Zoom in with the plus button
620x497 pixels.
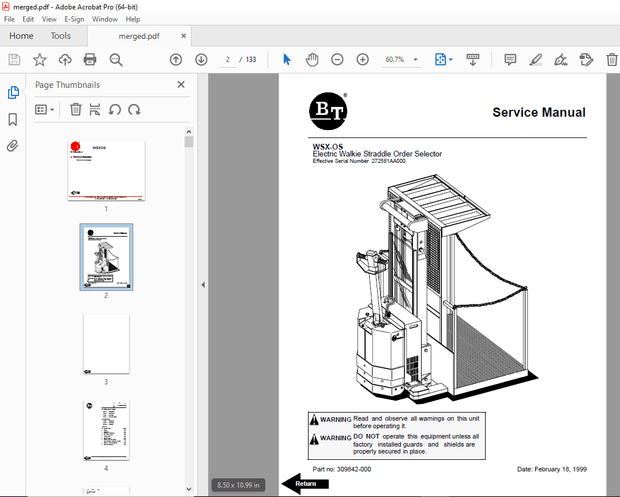(363, 60)
